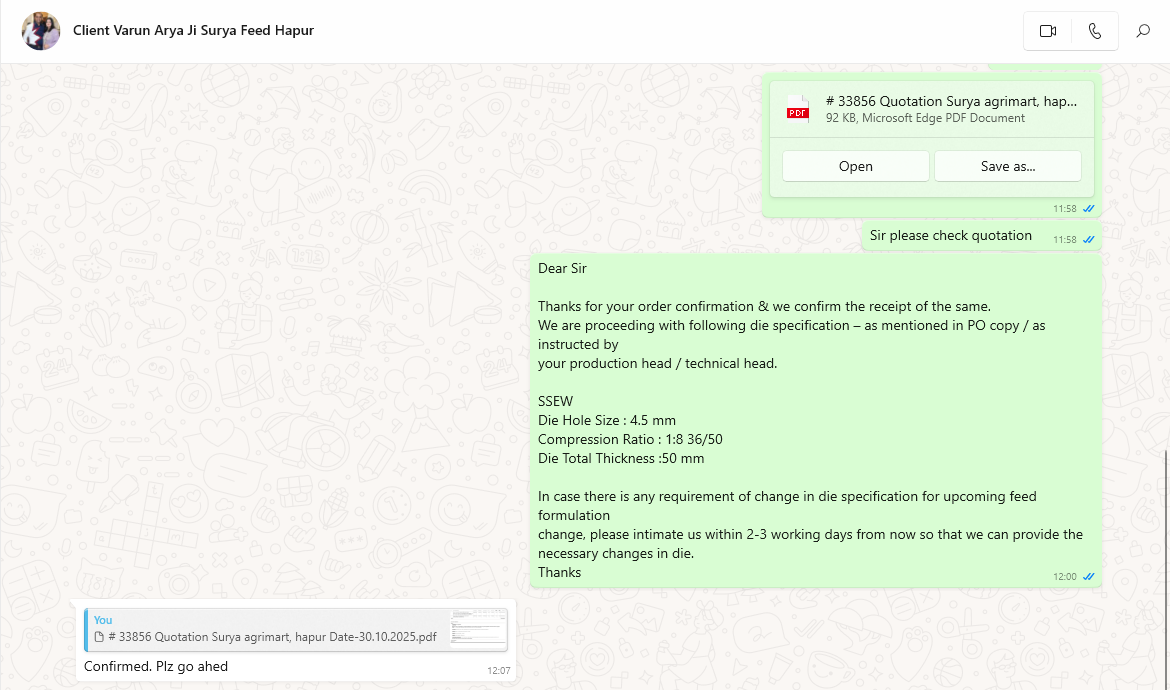
Task: Click the red PDF icon in the attachment
Action: [x=797, y=109]
